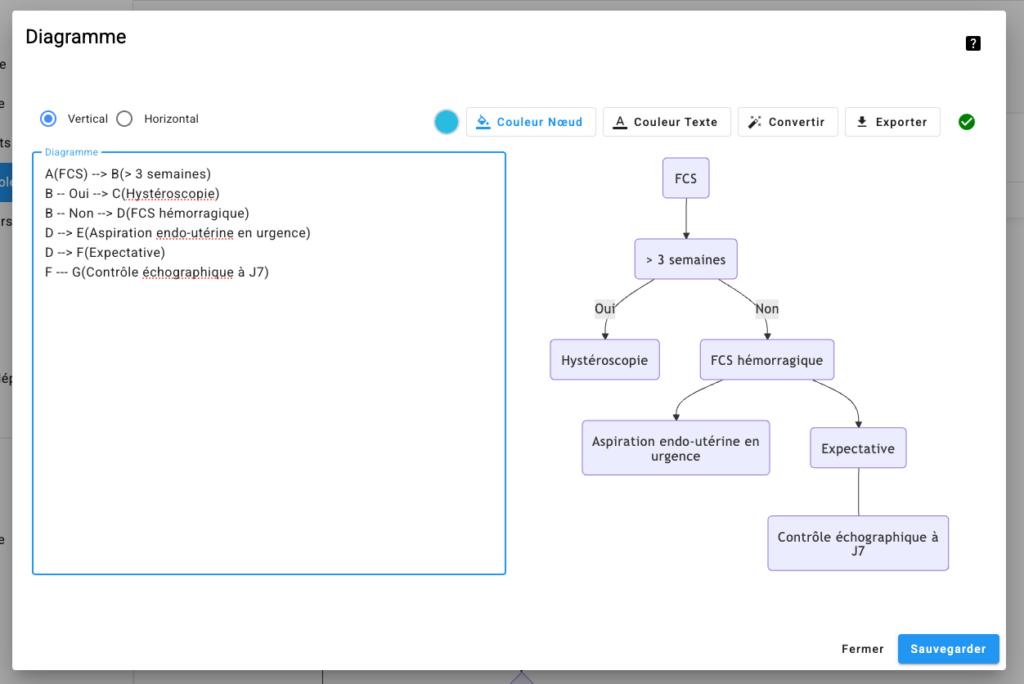Image resolution: width=1024 pixels, height=684 pixels.
Task: Click the Expectative diagram node
Action: pos(858,448)
